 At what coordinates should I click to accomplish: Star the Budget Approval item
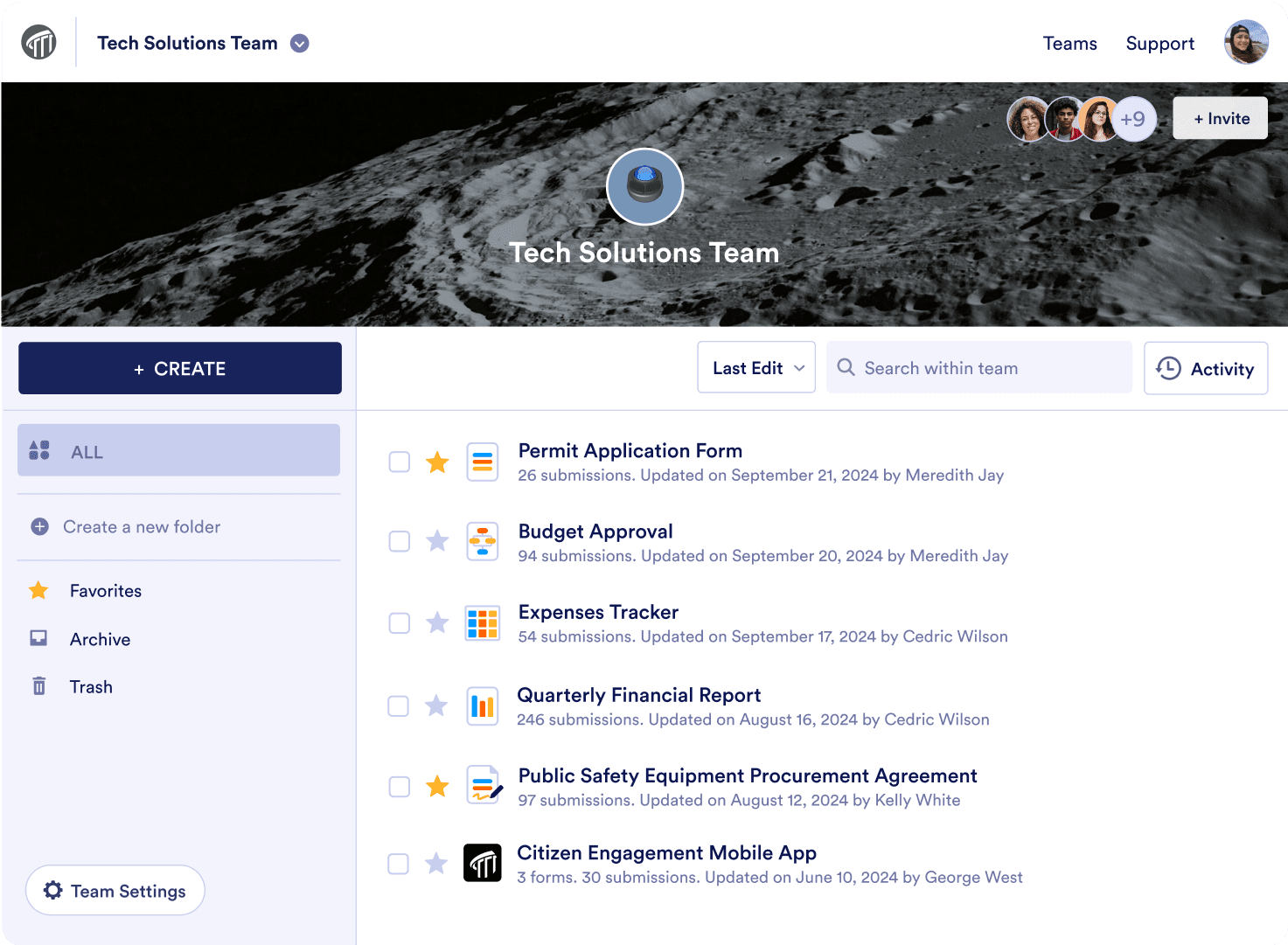pyautogui.click(x=437, y=542)
